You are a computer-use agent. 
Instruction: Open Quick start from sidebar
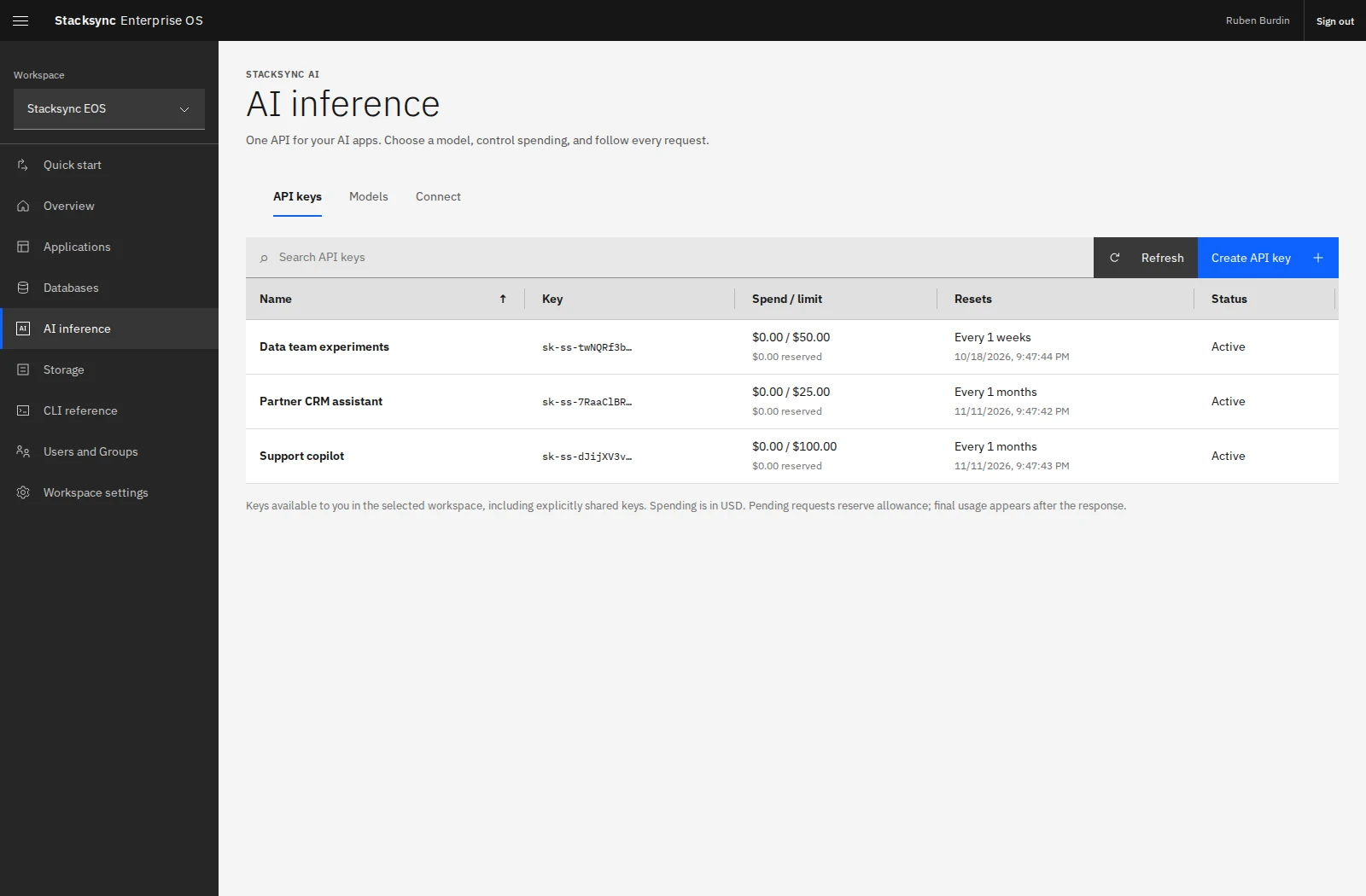click(x=109, y=165)
